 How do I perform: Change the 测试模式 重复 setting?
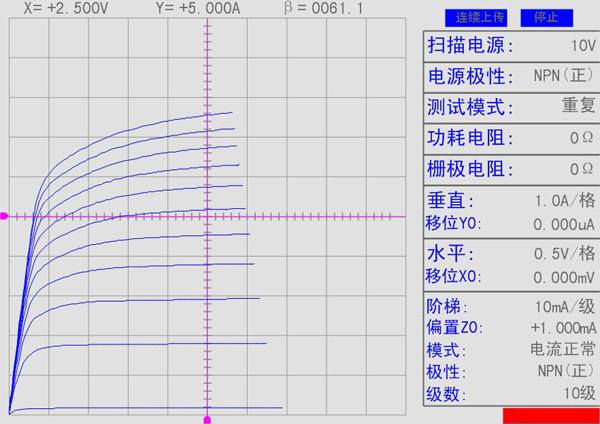pyautogui.click(x=511, y=107)
